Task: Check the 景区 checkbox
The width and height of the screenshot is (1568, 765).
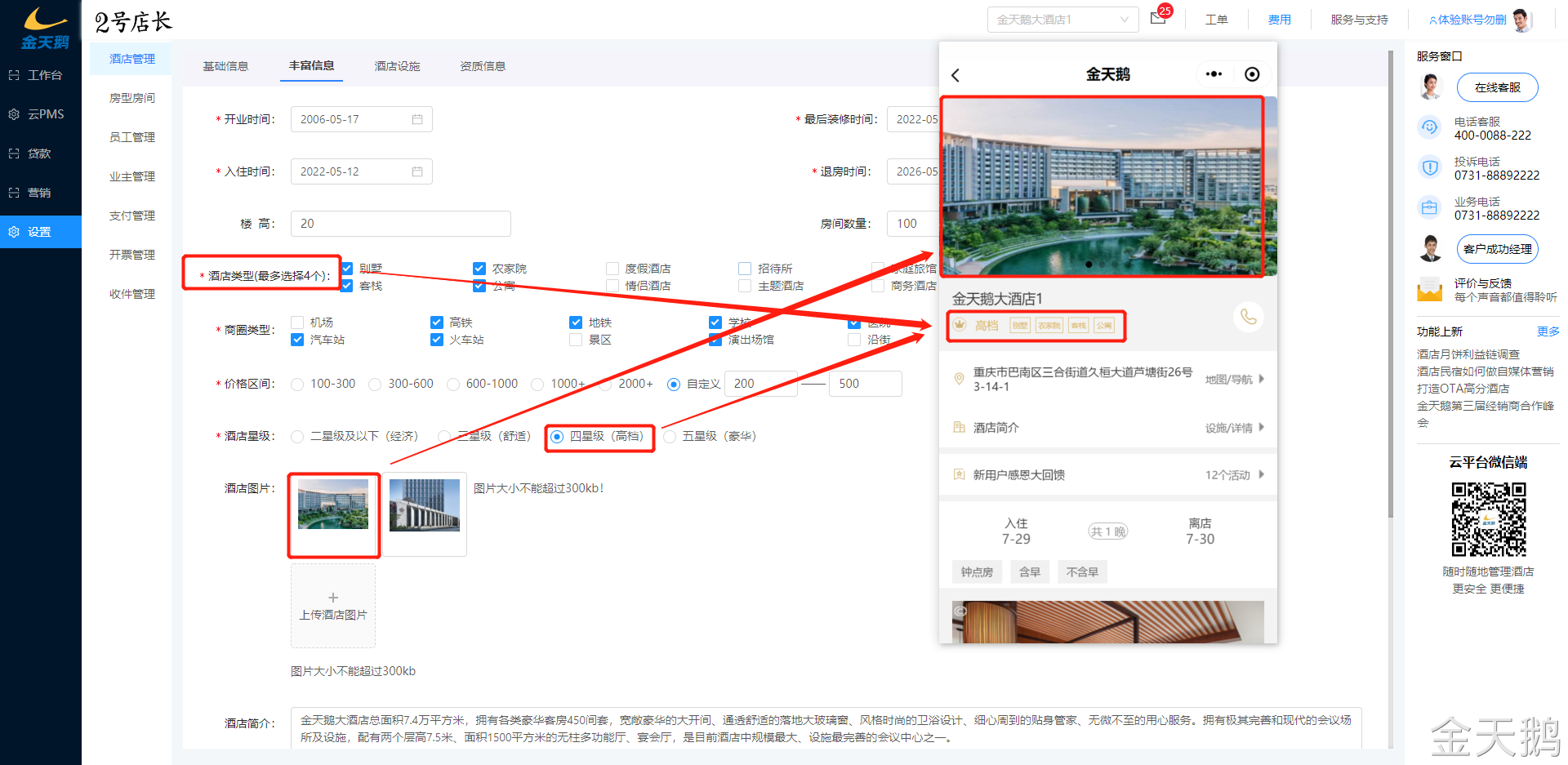Action: coord(576,340)
